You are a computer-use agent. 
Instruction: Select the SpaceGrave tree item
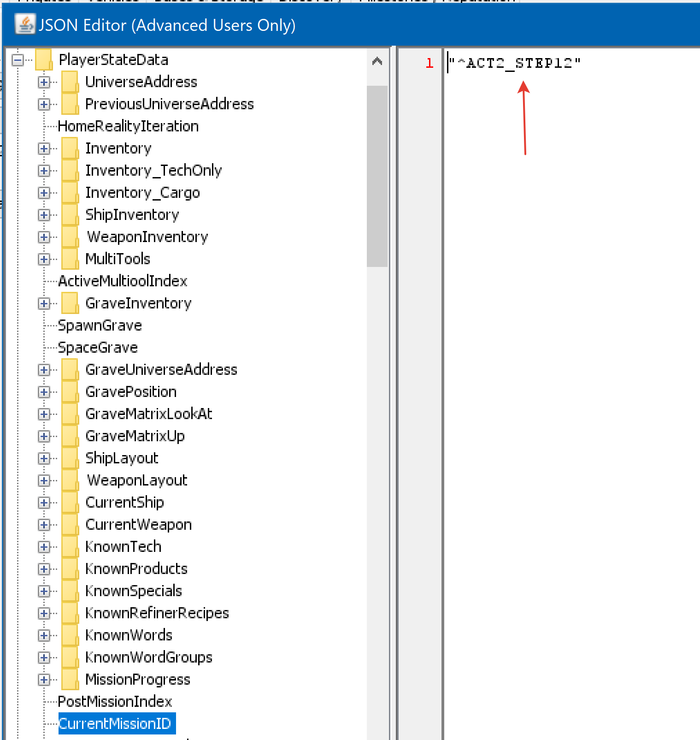pos(98,348)
